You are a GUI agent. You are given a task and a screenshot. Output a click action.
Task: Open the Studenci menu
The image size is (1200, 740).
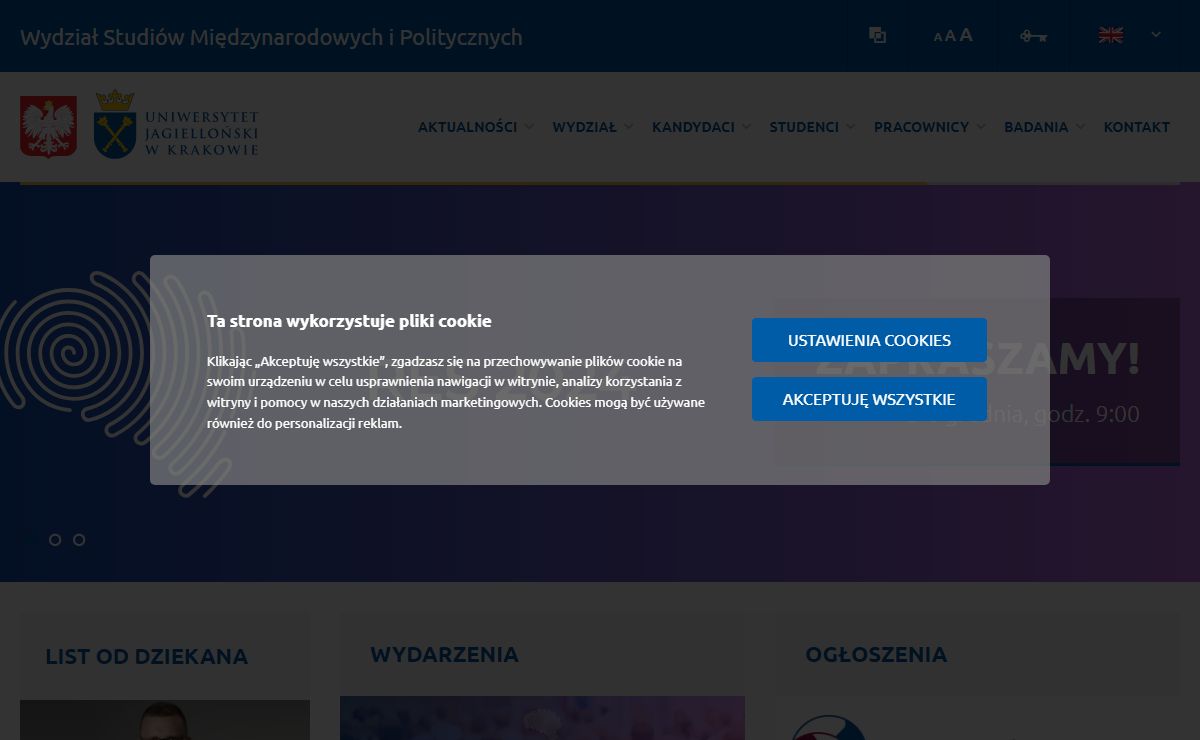(804, 127)
